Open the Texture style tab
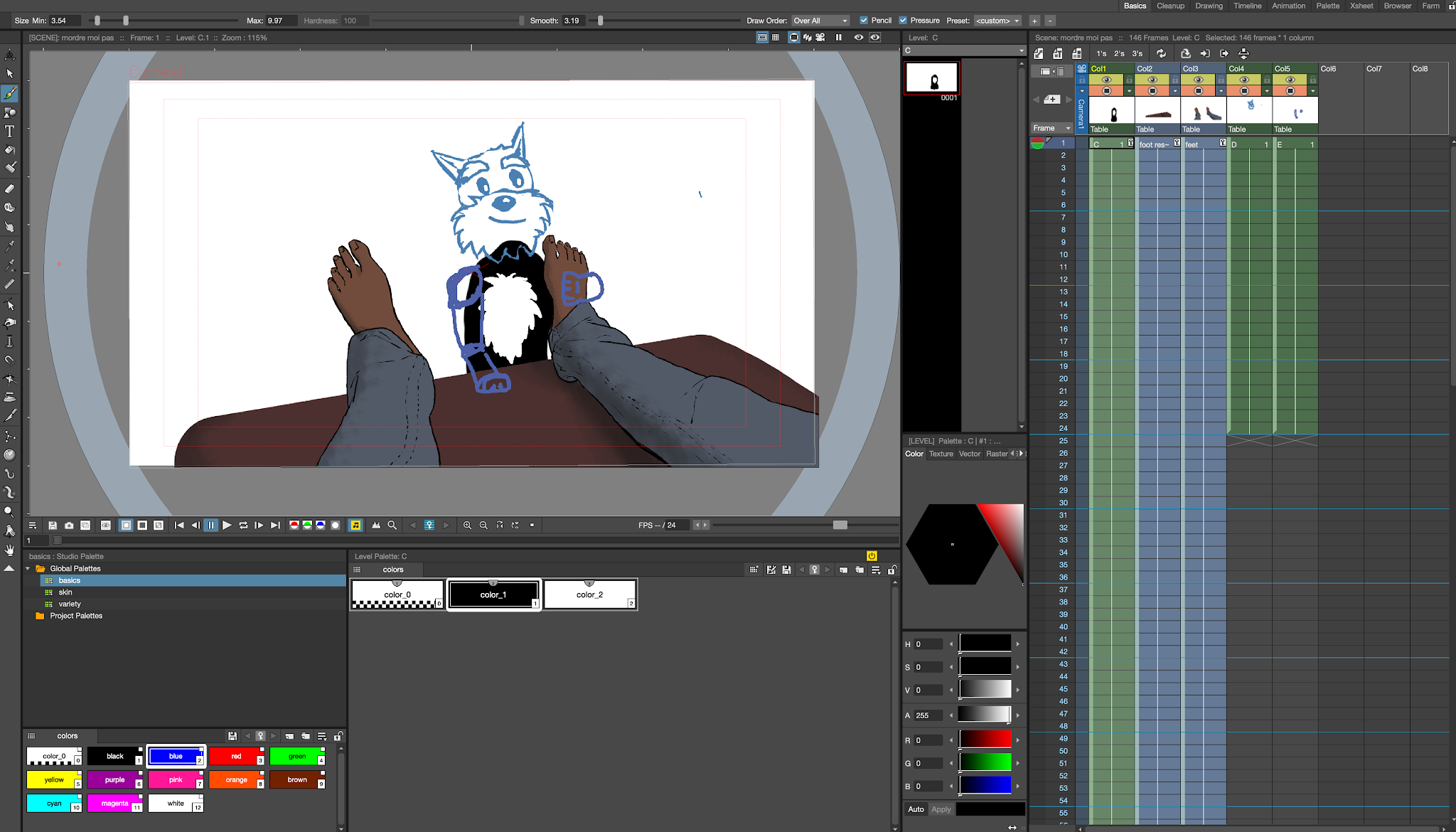The image size is (1456, 832). pyautogui.click(x=941, y=454)
